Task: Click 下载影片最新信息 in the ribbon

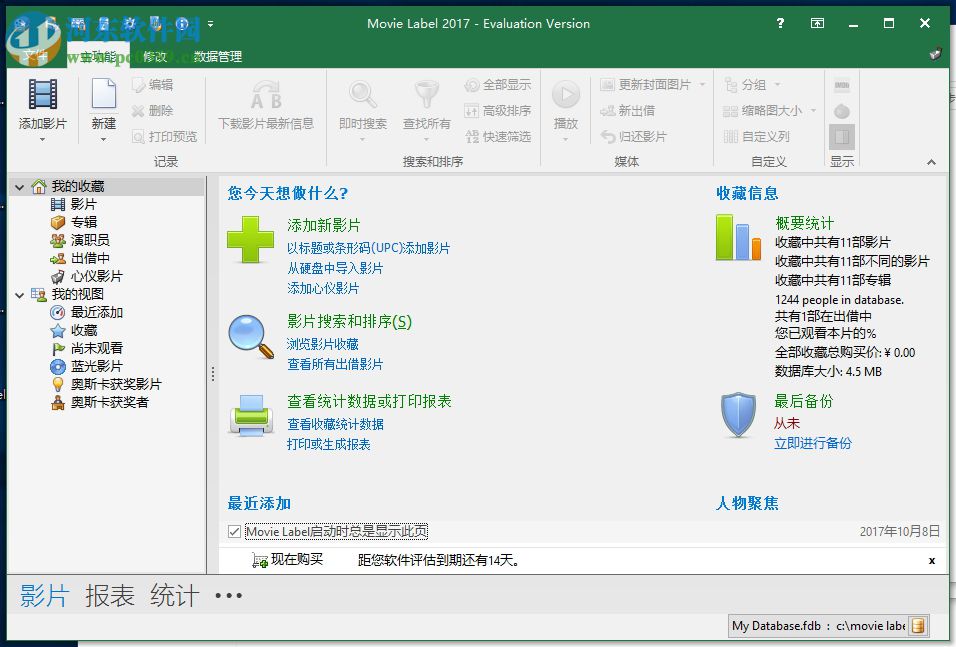Action: [x=266, y=105]
